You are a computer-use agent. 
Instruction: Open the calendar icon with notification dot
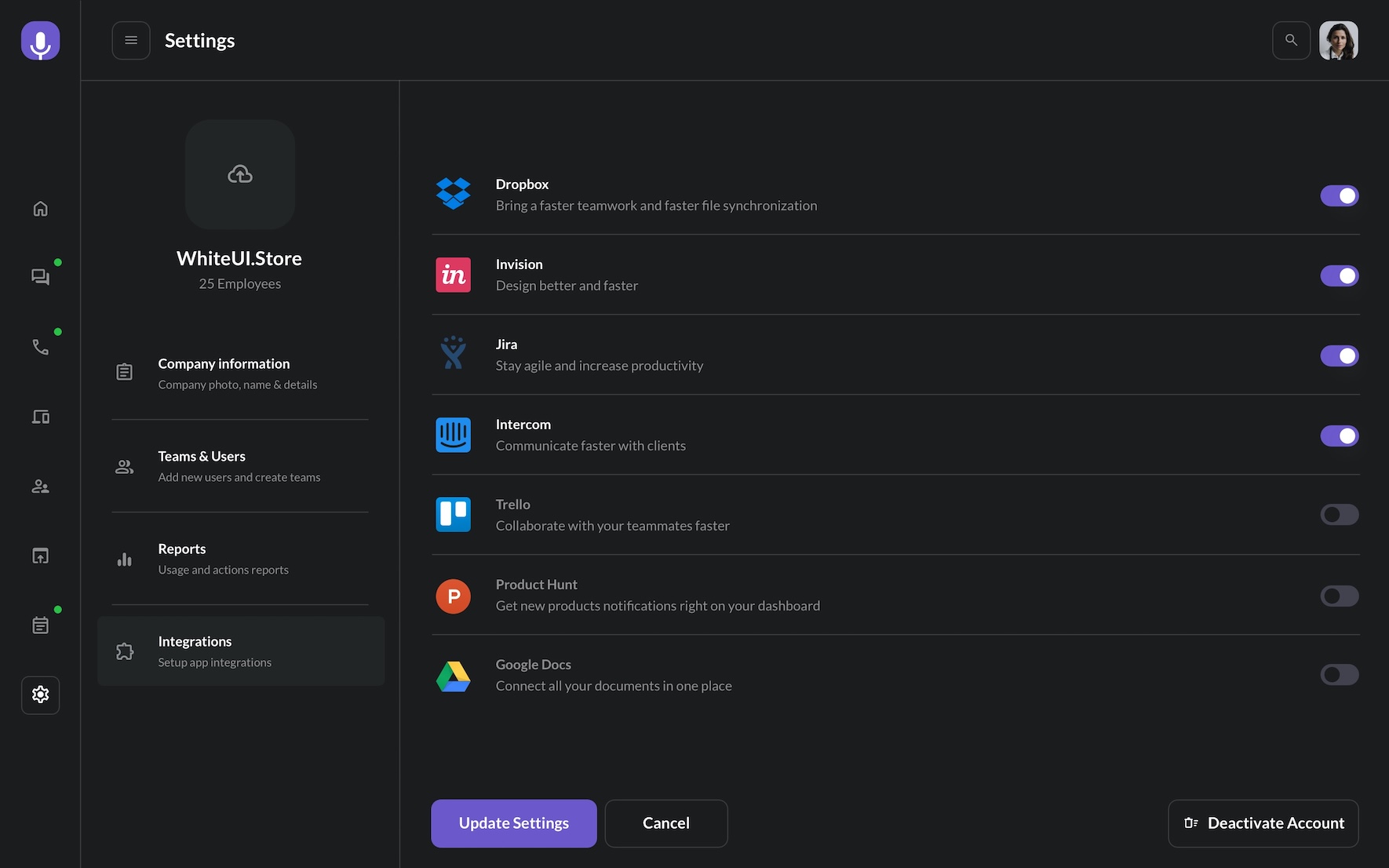tap(40, 624)
